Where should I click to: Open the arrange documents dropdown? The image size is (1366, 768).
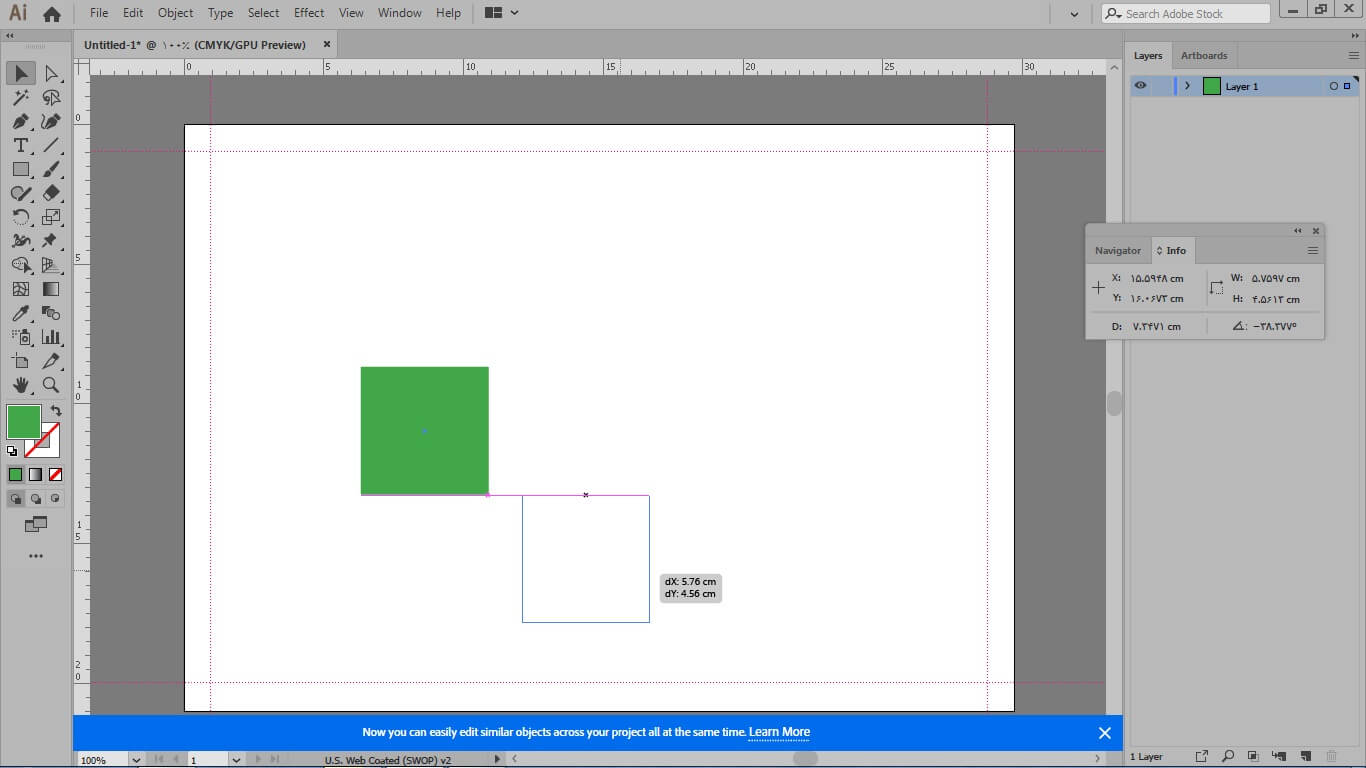(x=502, y=13)
